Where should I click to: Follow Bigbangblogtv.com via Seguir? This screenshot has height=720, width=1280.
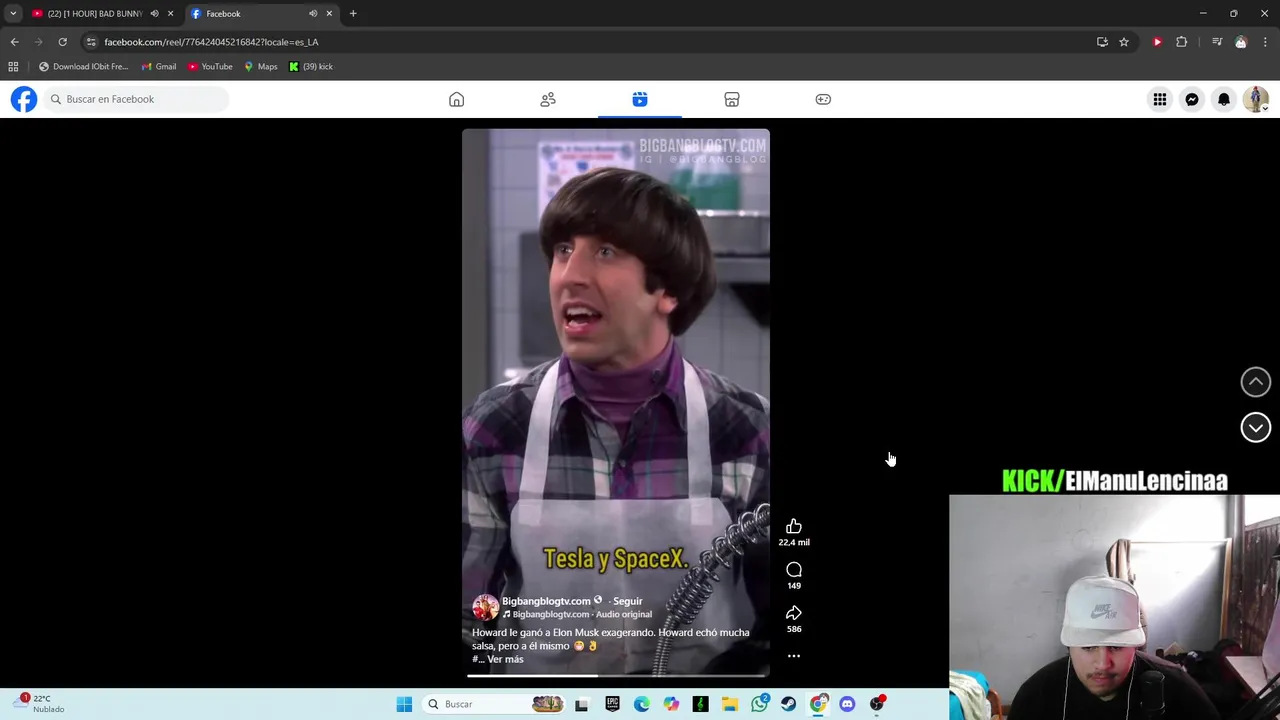[628, 601]
